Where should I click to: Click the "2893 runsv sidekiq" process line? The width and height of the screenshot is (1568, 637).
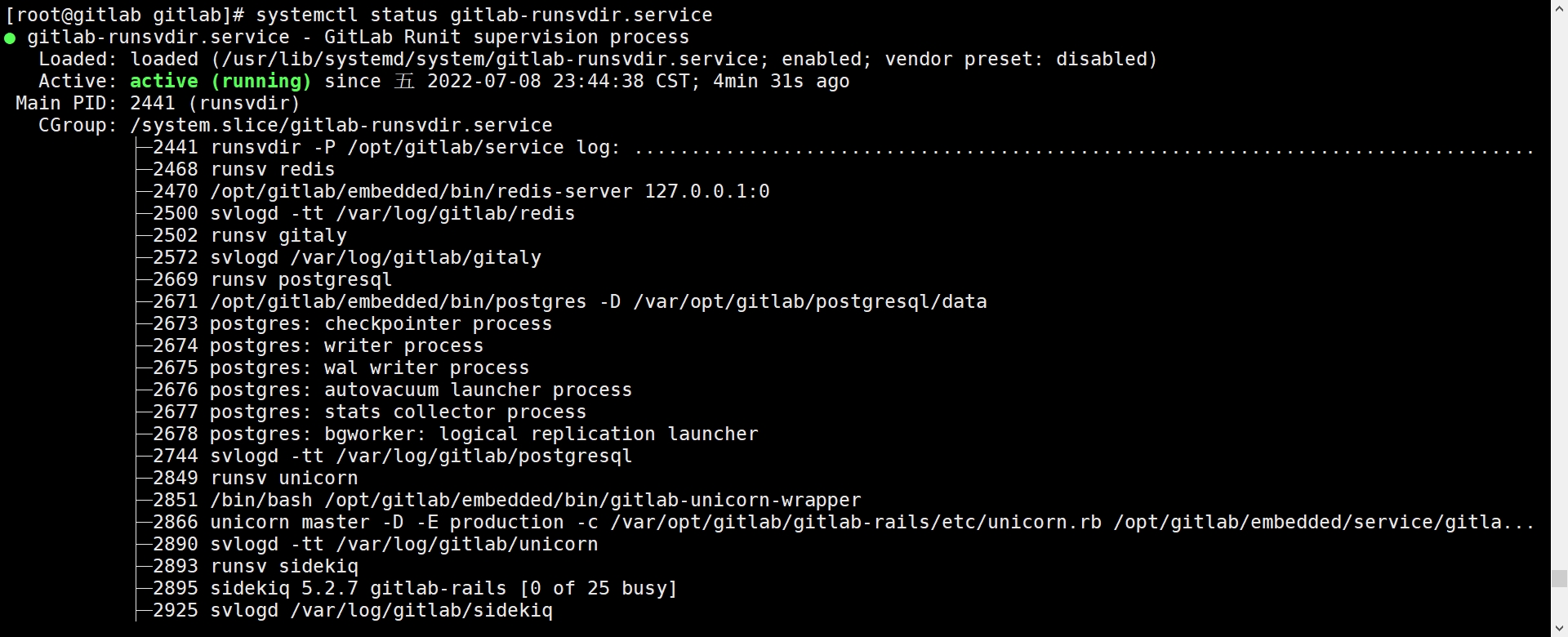255,567
